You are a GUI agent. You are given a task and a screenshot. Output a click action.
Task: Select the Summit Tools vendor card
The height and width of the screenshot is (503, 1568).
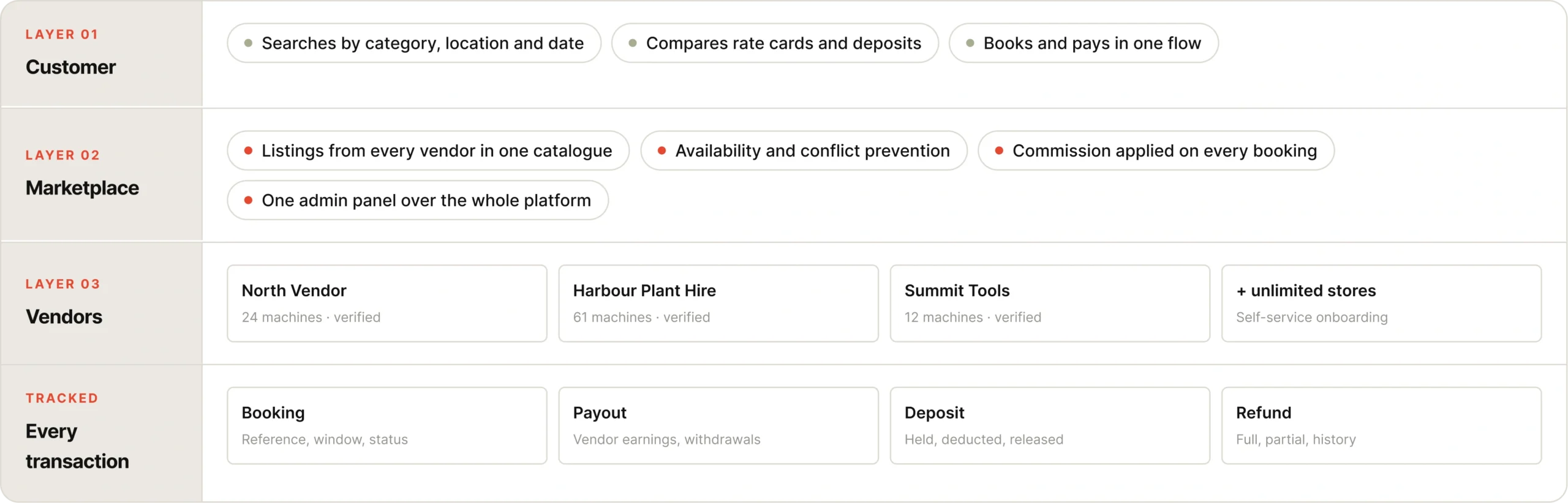(x=1050, y=304)
